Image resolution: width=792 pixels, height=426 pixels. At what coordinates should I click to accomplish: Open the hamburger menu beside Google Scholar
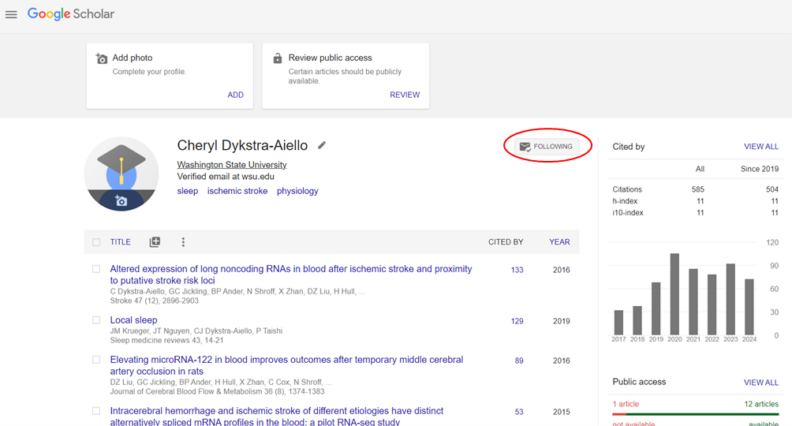11,15
